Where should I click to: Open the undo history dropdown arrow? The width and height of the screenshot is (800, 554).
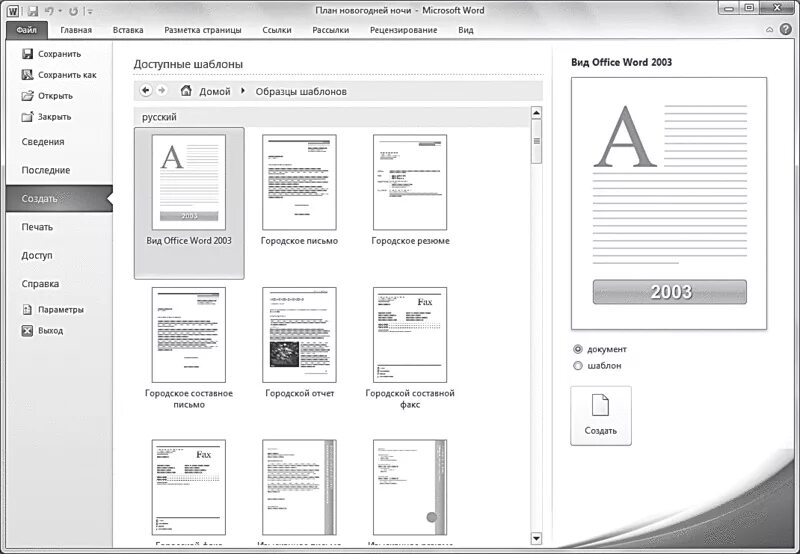tap(60, 11)
